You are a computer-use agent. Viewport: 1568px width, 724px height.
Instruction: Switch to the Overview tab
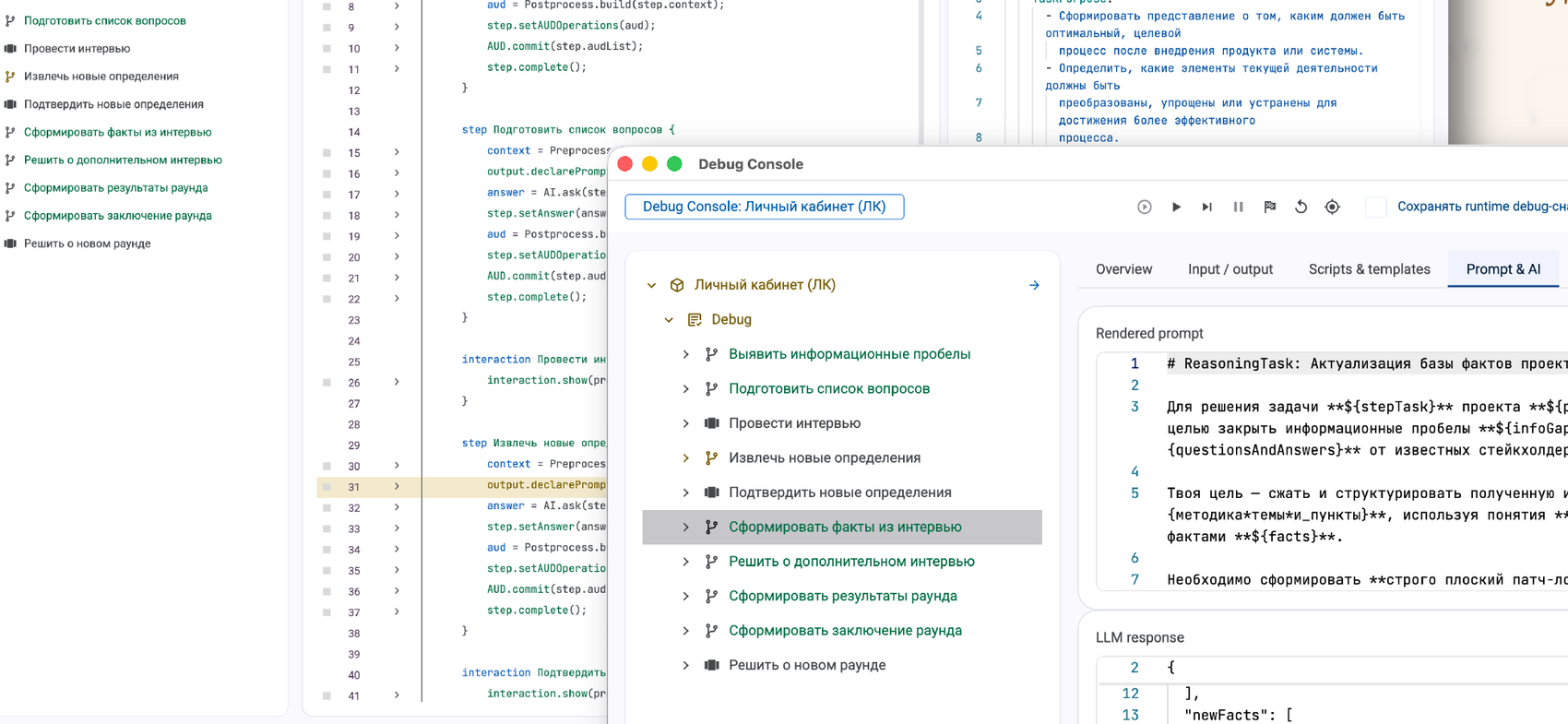pos(1123,269)
